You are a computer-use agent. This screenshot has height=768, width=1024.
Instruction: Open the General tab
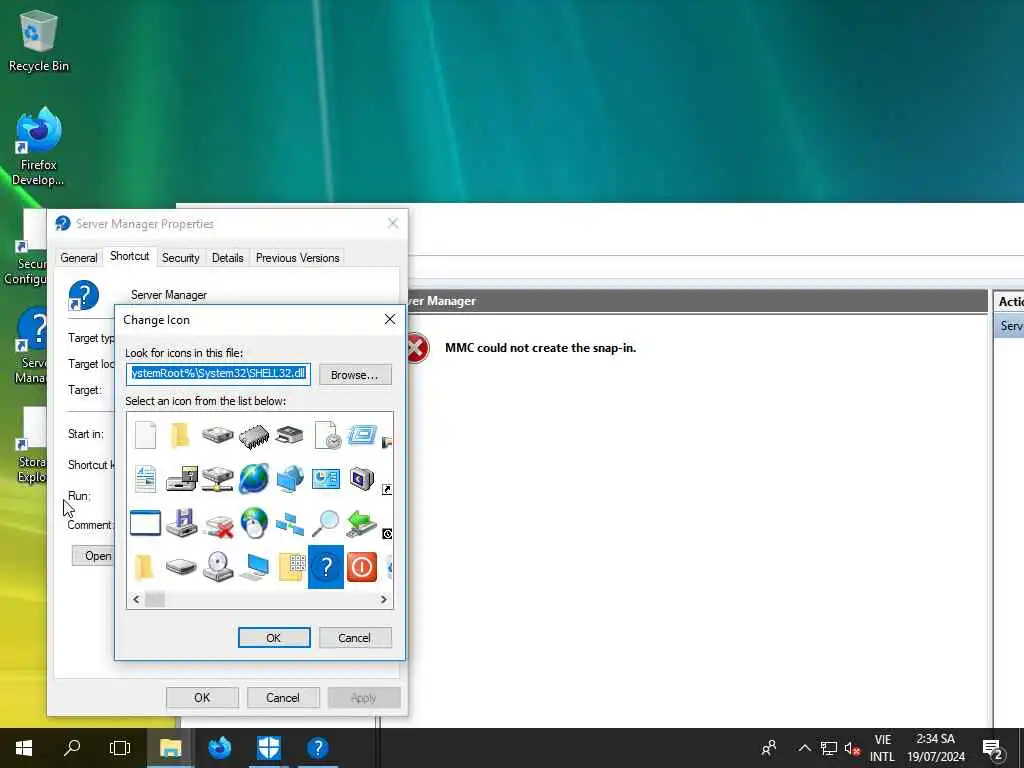(78, 258)
